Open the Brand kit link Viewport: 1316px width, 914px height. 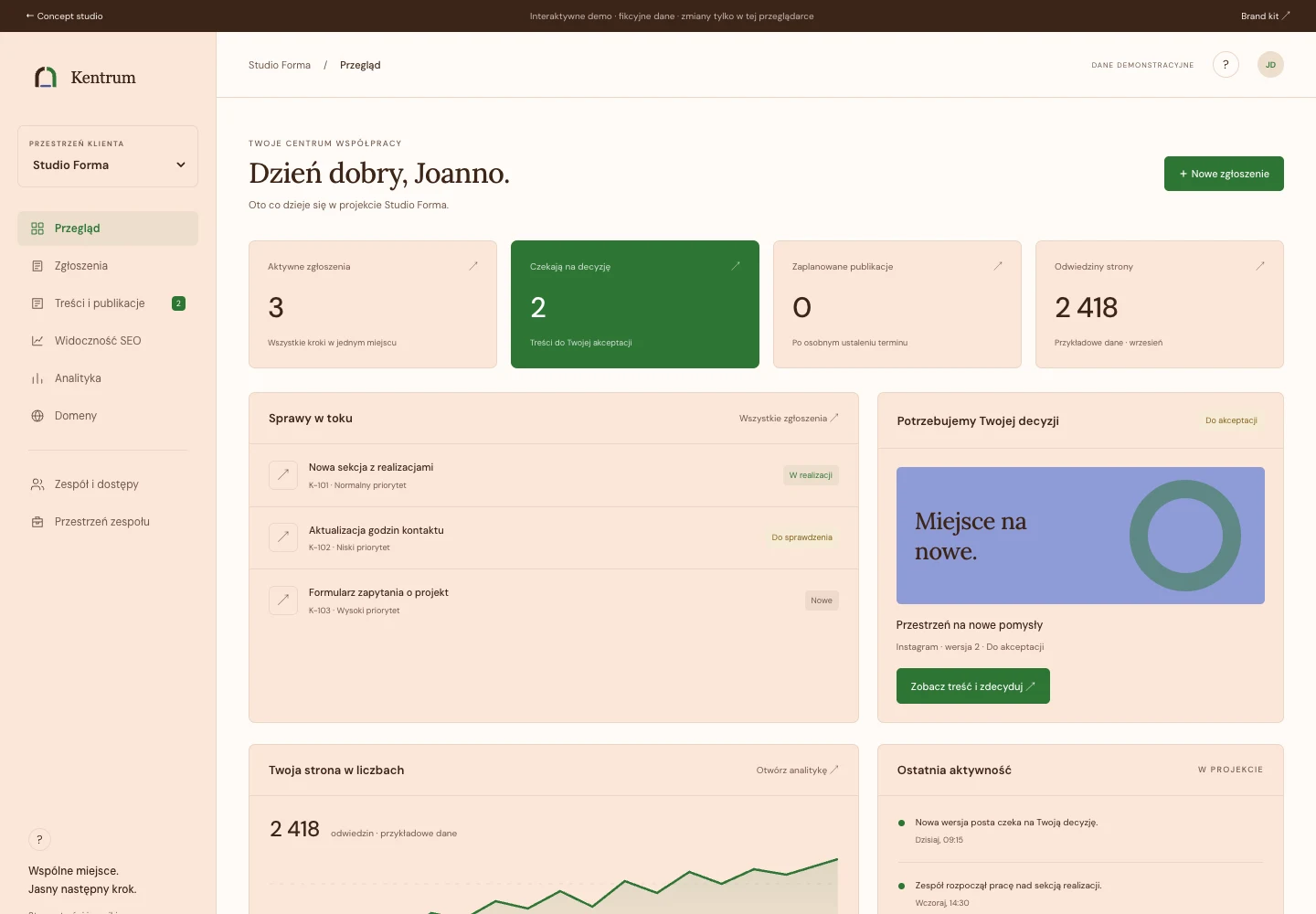click(1265, 16)
